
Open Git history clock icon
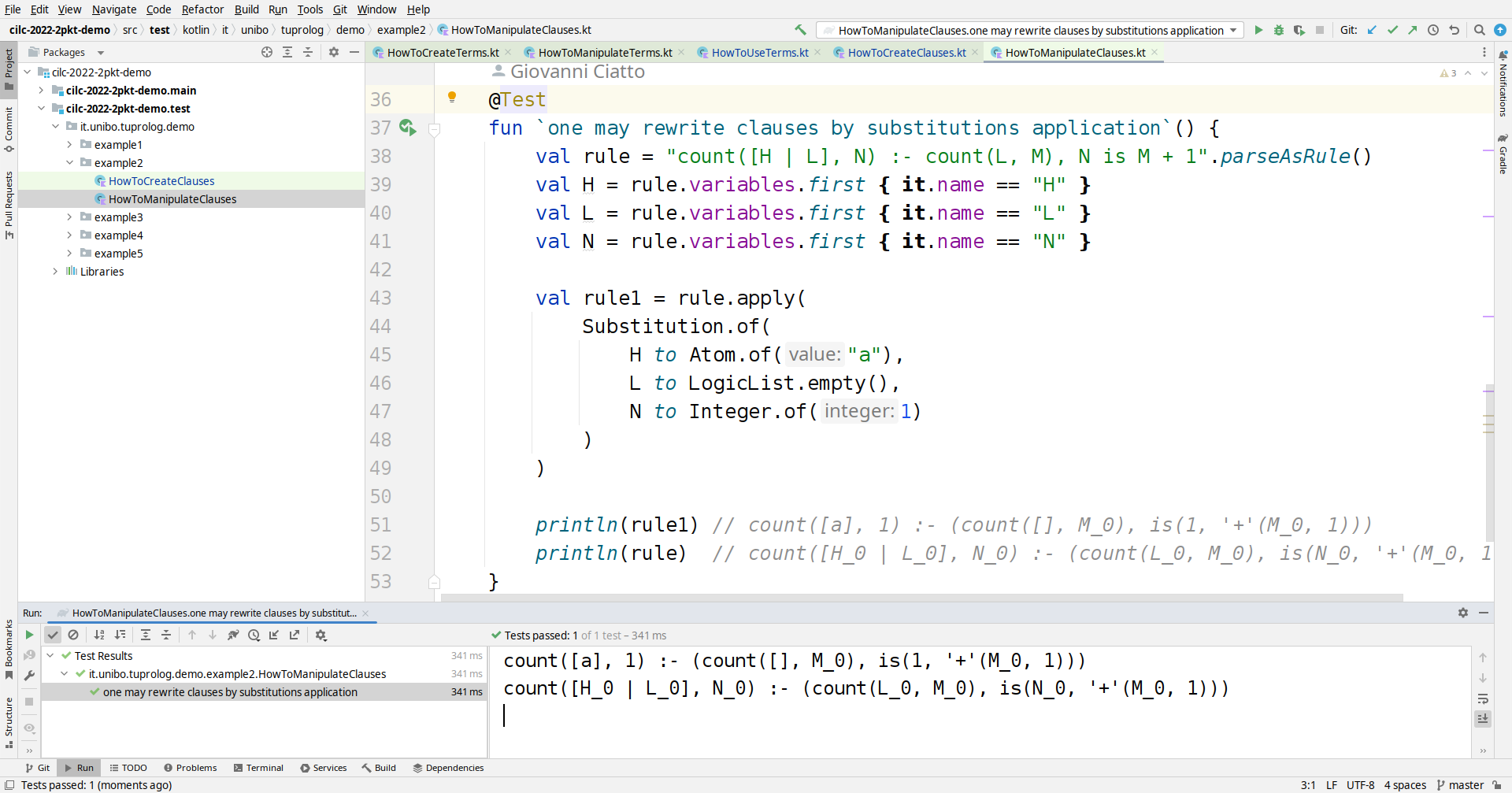point(1433,30)
